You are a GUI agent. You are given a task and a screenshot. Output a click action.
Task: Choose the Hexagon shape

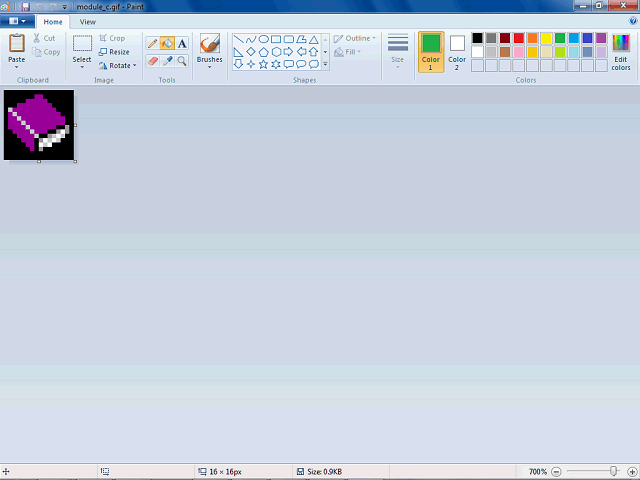point(276,52)
